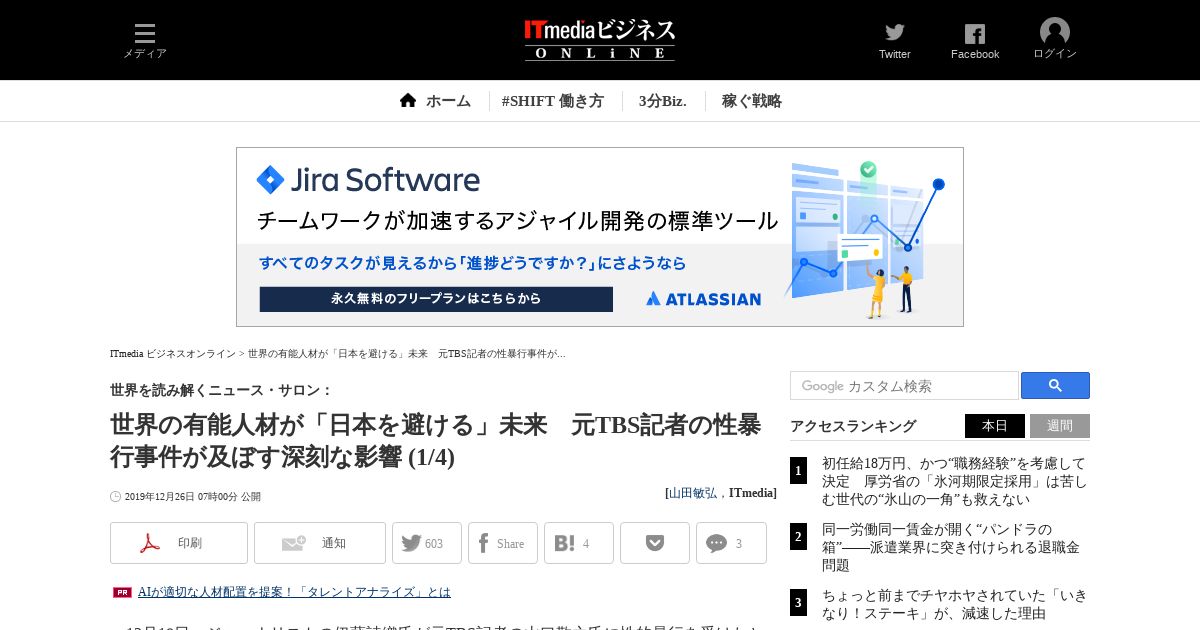The height and width of the screenshot is (630, 1200).
Task: Click the 印刷 PDF print button
Action: point(179,543)
